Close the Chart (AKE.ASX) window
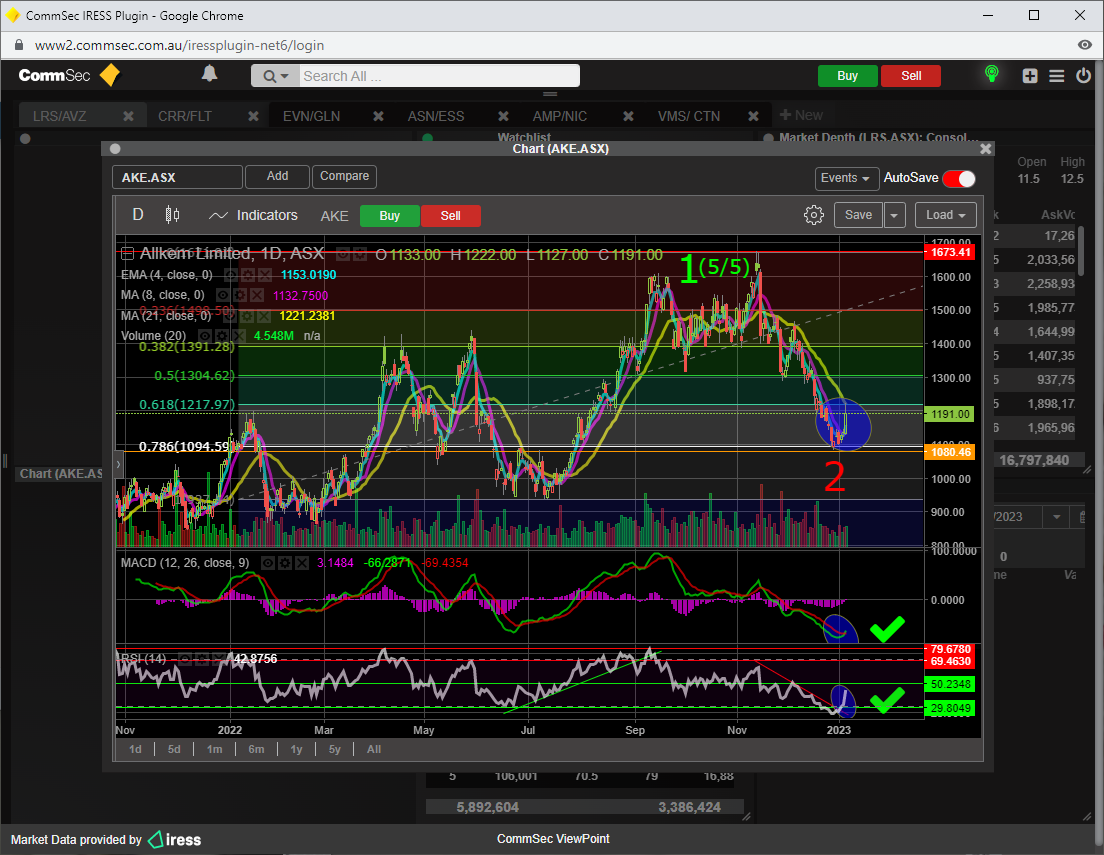 [986, 149]
